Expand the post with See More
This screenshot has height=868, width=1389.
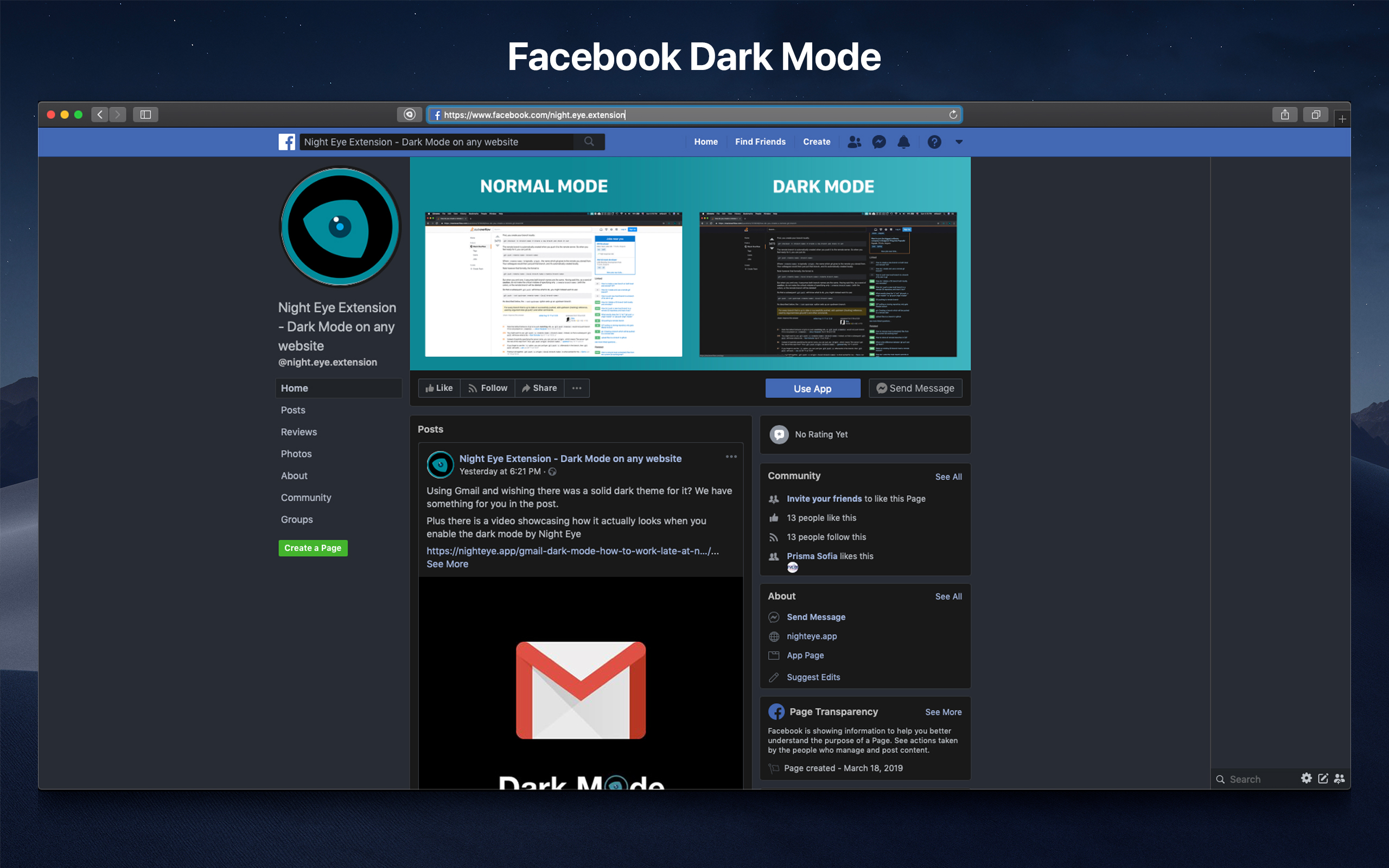click(x=447, y=564)
